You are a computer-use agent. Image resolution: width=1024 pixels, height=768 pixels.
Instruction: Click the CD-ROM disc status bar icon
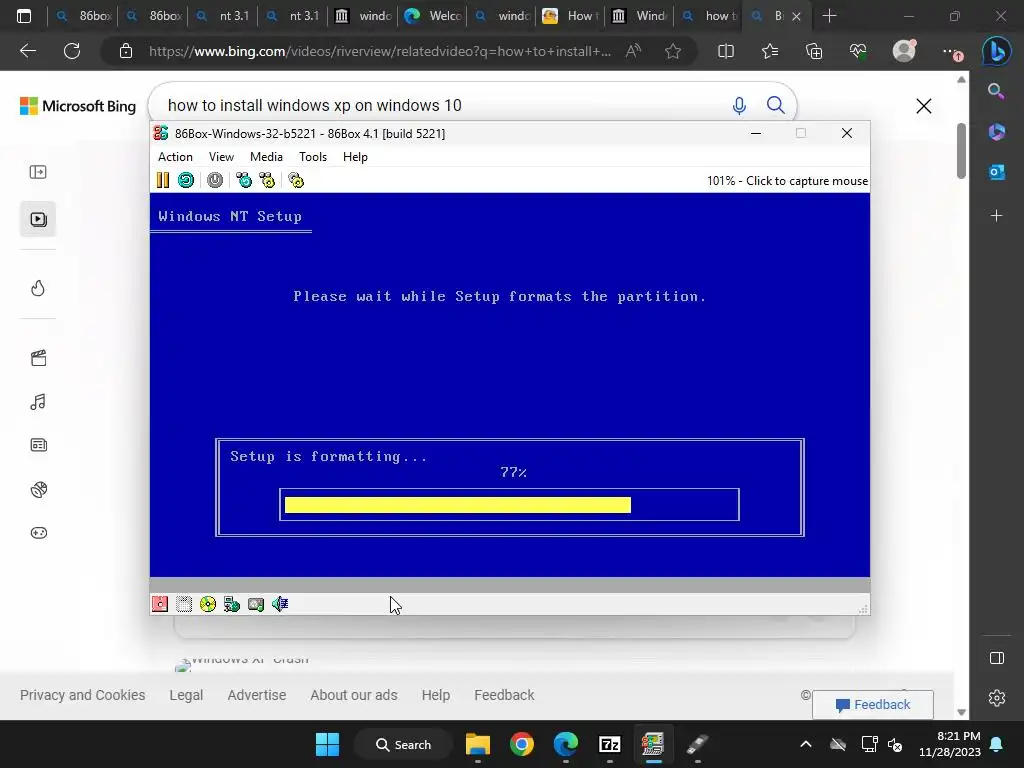coord(208,604)
